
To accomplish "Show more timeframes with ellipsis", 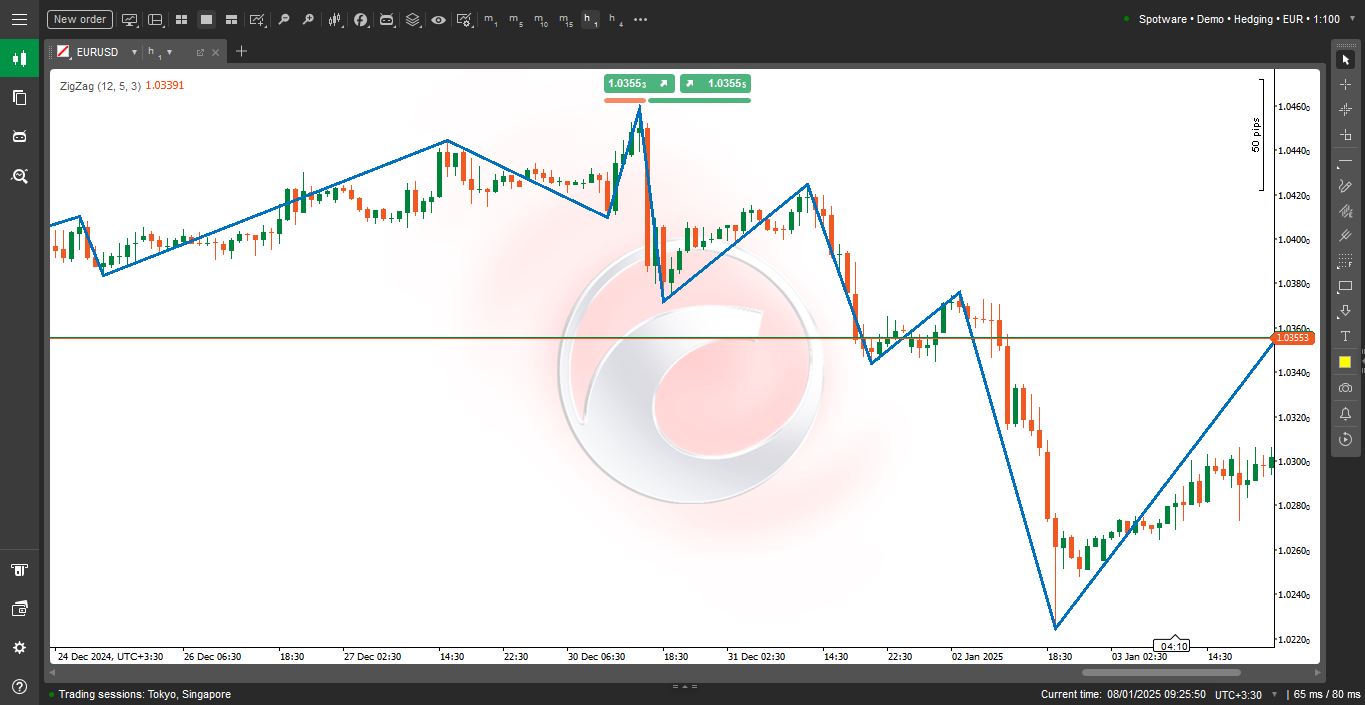I will point(641,19).
